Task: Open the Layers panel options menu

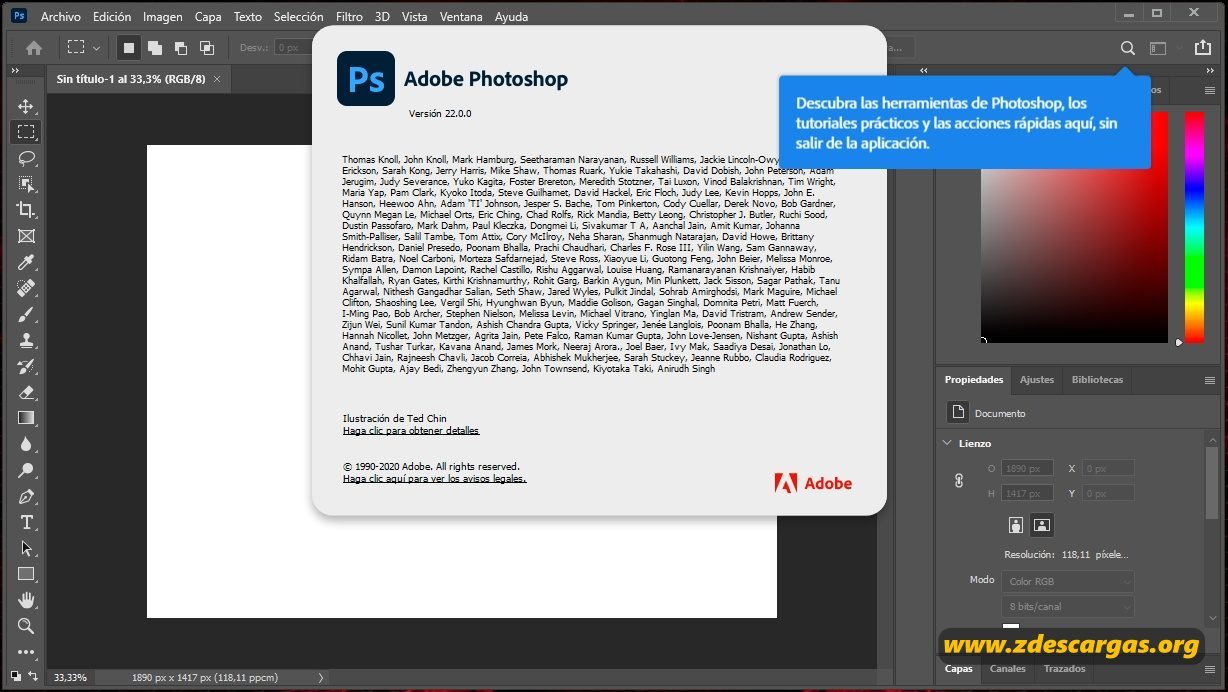Action: (x=1210, y=669)
